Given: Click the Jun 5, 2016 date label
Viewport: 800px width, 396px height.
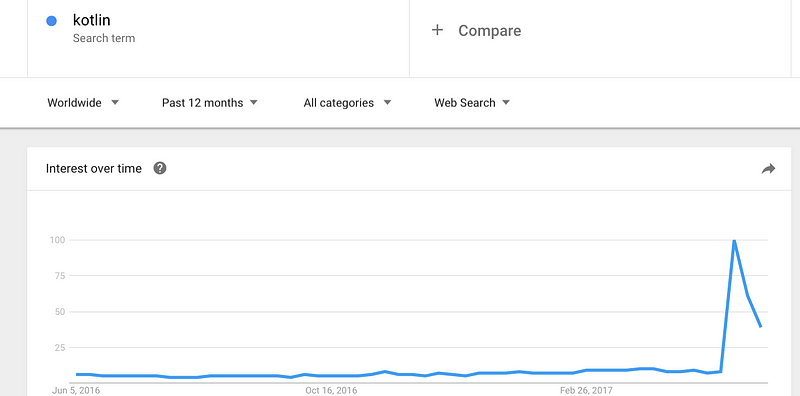Looking at the screenshot, I should 76,391.
